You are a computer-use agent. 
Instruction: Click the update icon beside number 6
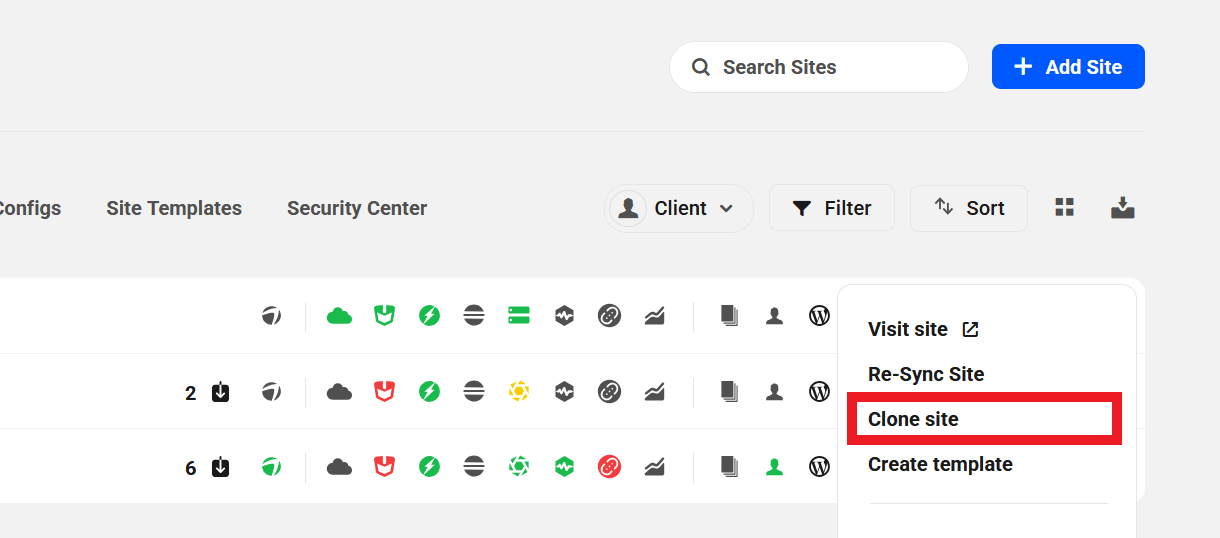[221, 467]
